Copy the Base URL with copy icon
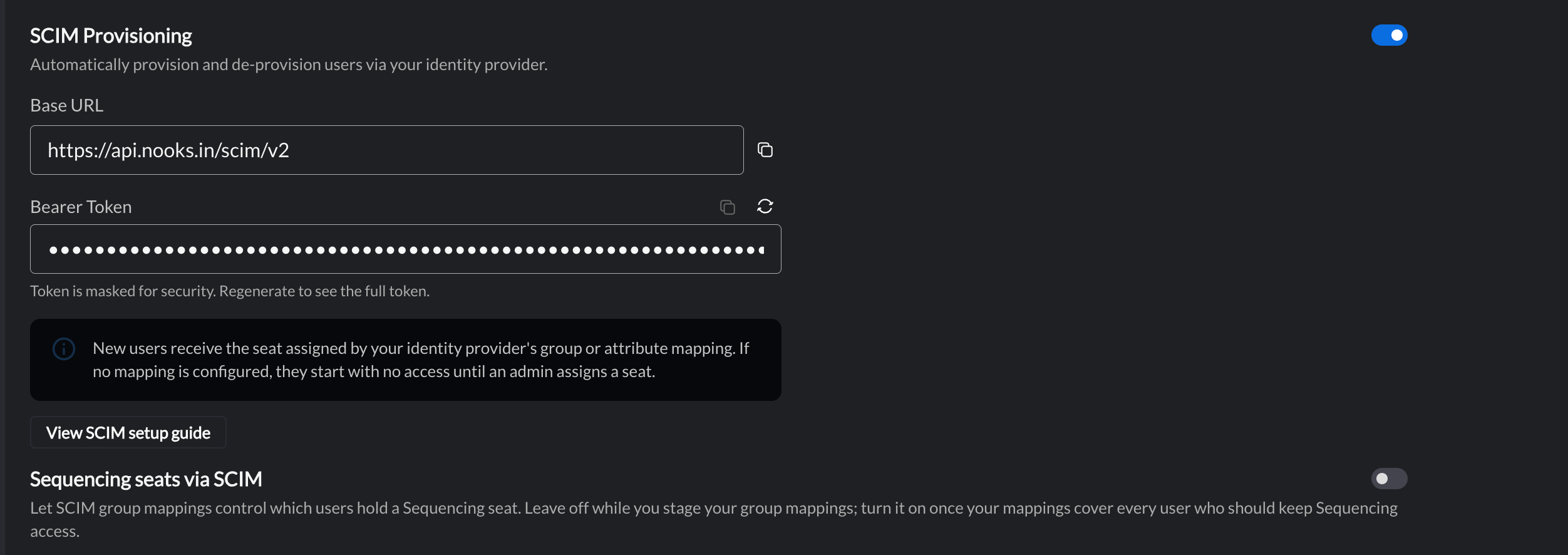 765,150
